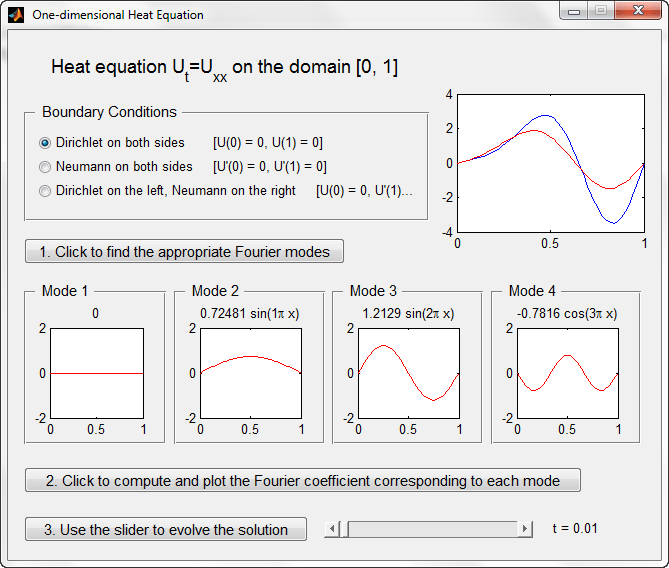Click the main solution plot
Image resolution: width=669 pixels, height=568 pixels.
tap(551, 163)
